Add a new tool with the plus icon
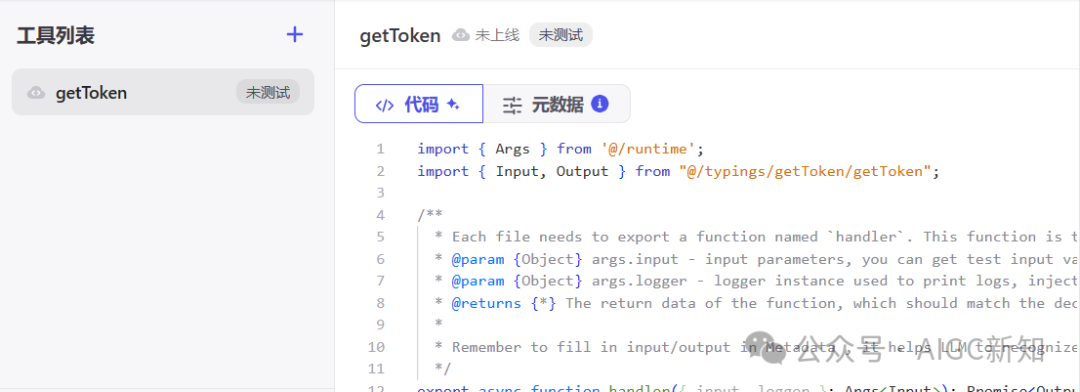This screenshot has height=392, width=1080. coord(295,34)
